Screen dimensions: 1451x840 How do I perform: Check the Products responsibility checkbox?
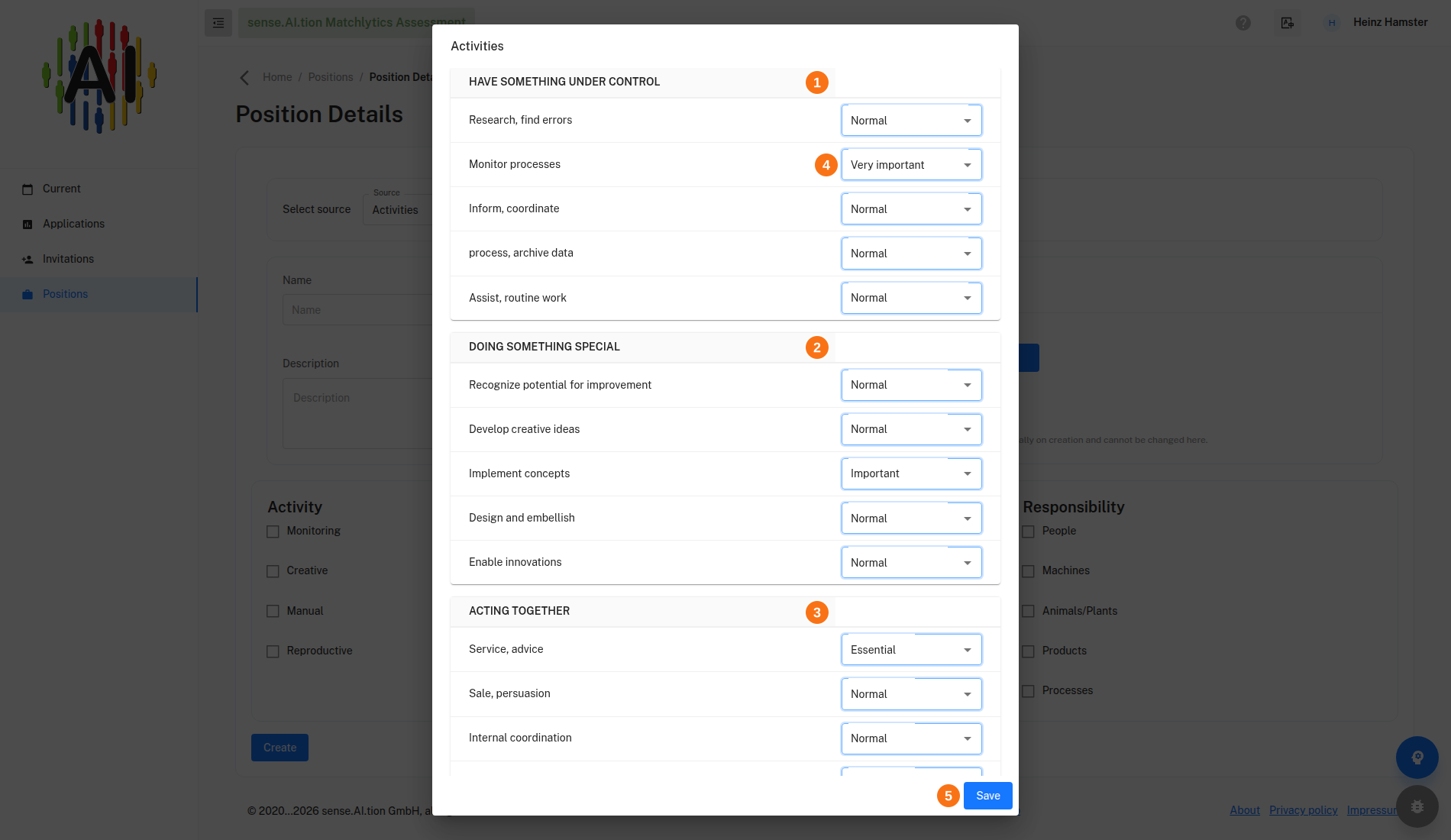click(x=1029, y=651)
